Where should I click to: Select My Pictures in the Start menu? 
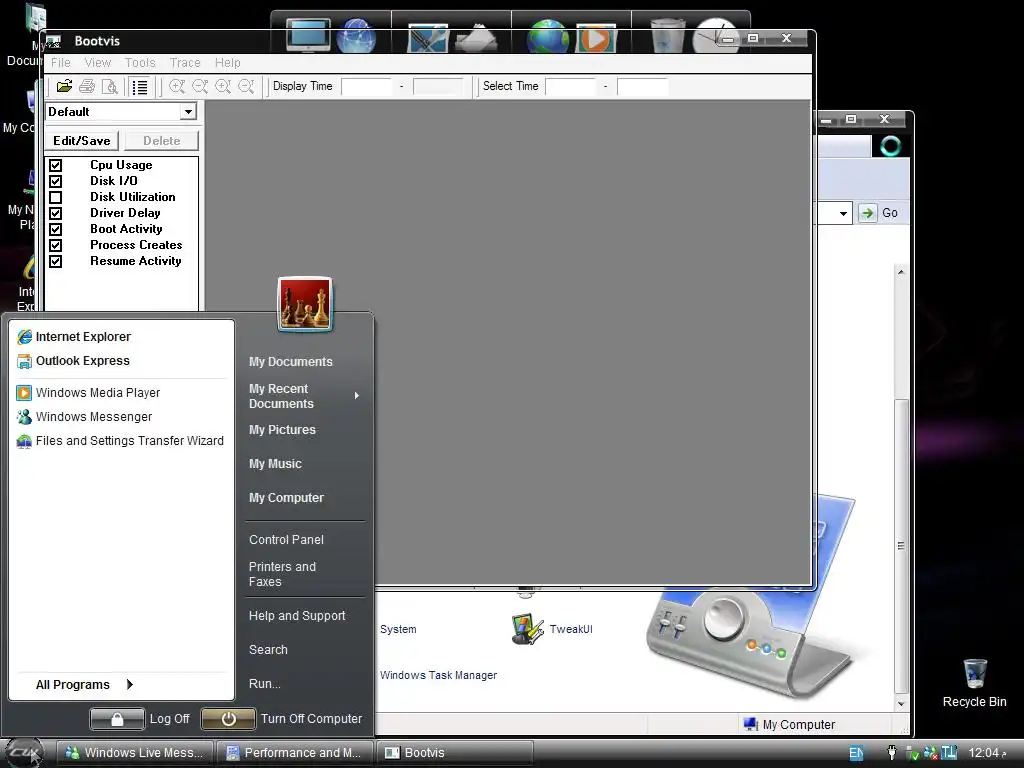(282, 430)
